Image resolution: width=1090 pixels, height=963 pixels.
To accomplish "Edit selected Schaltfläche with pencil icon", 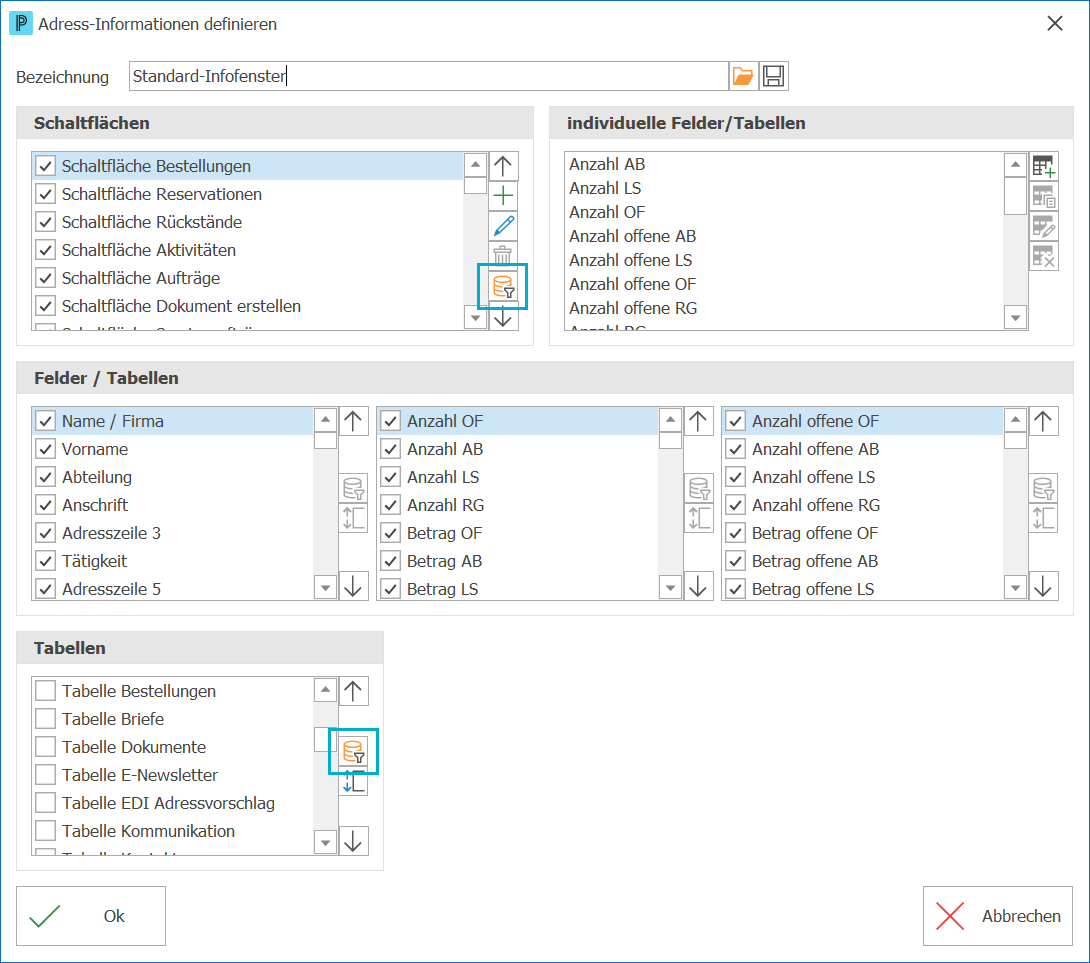I will [x=503, y=226].
